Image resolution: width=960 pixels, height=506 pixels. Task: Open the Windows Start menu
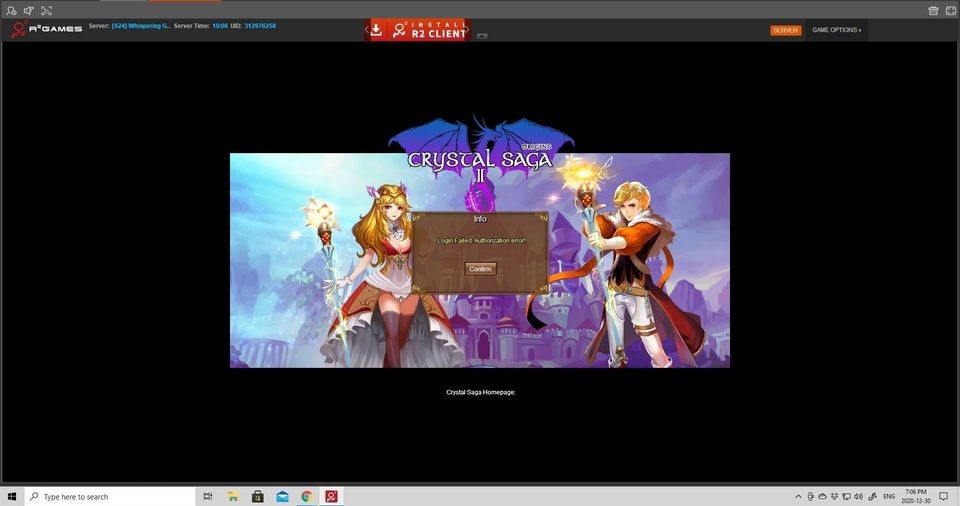[x=12, y=496]
